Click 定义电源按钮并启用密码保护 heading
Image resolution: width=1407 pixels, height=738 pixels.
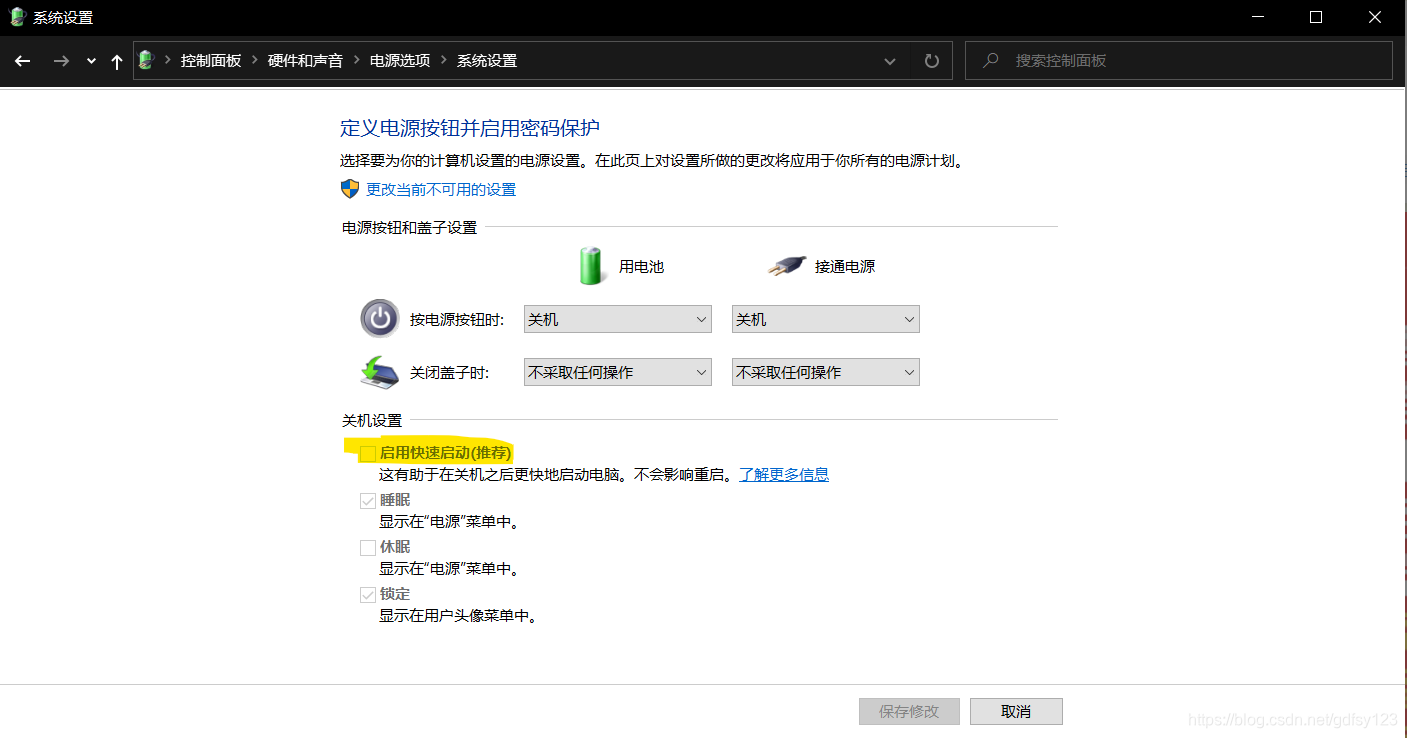(470, 128)
